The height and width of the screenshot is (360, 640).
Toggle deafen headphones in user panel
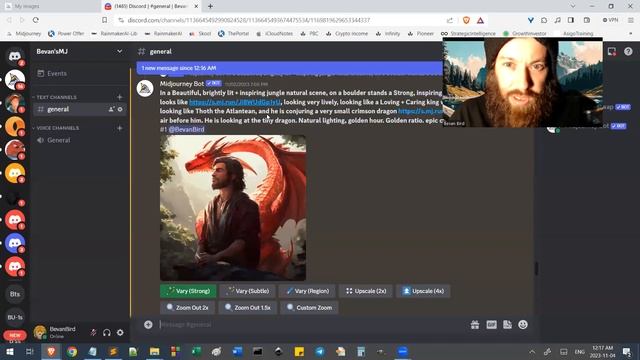click(107, 333)
